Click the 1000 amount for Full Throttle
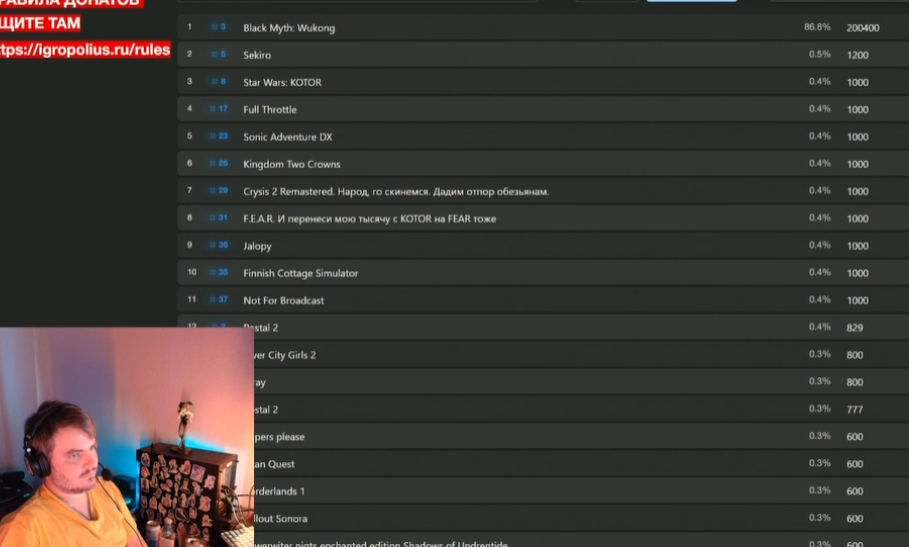 (857, 110)
